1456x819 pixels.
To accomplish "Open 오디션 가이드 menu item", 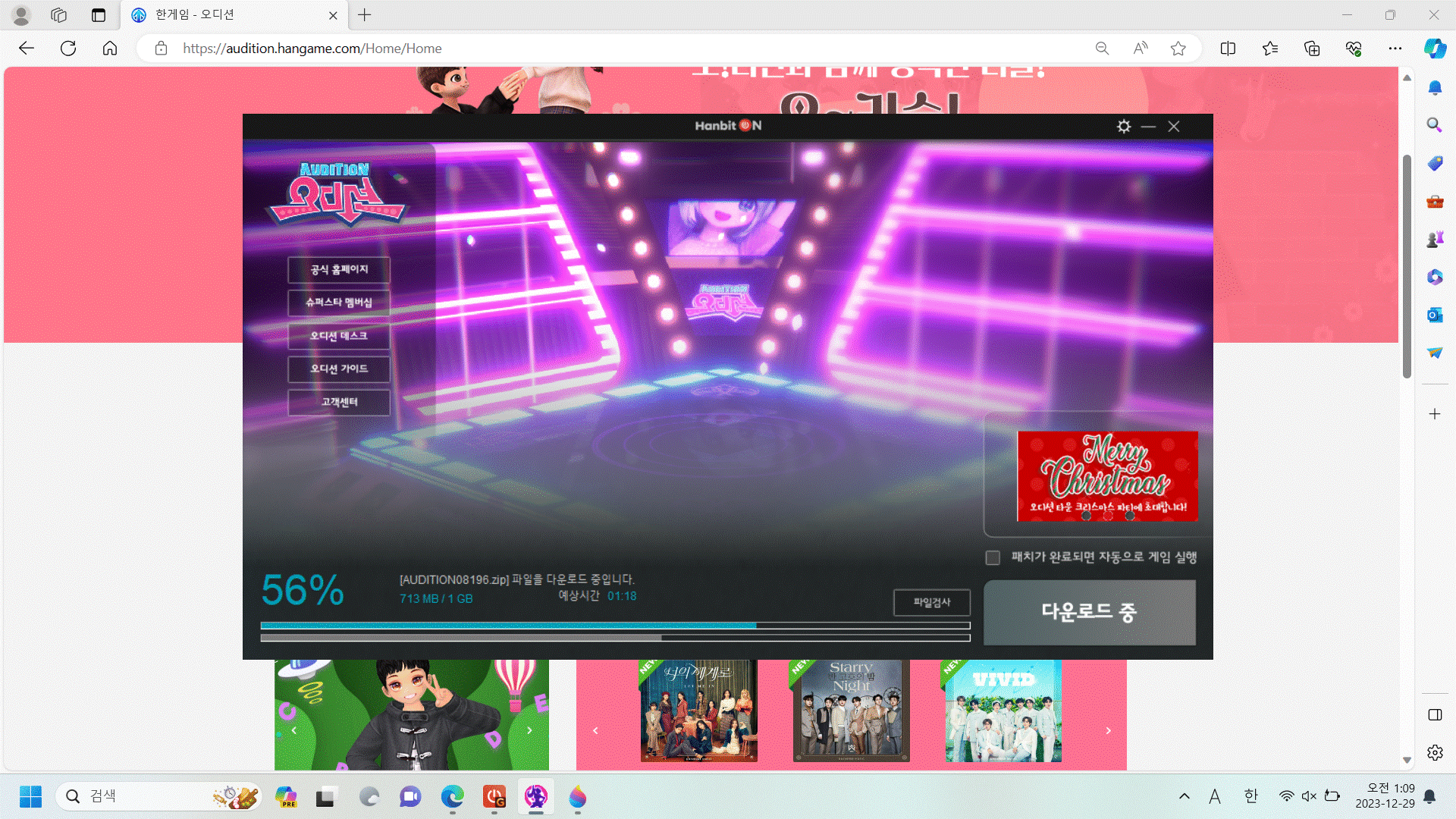I will point(339,369).
